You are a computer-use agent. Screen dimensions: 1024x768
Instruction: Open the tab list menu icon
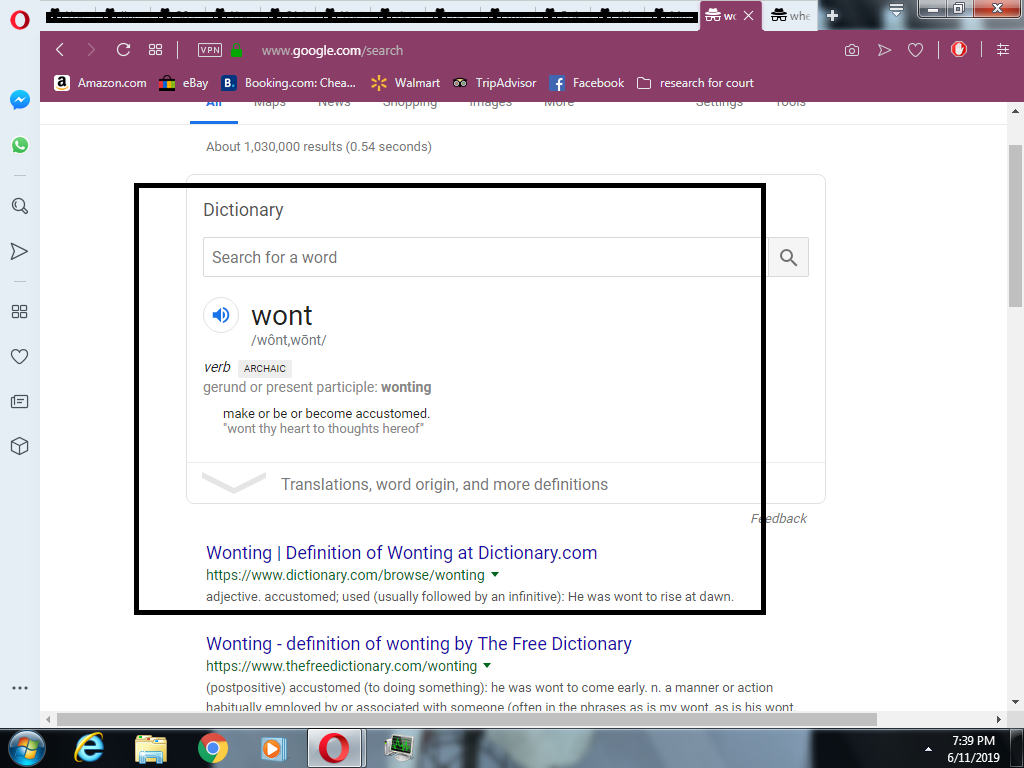click(896, 10)
